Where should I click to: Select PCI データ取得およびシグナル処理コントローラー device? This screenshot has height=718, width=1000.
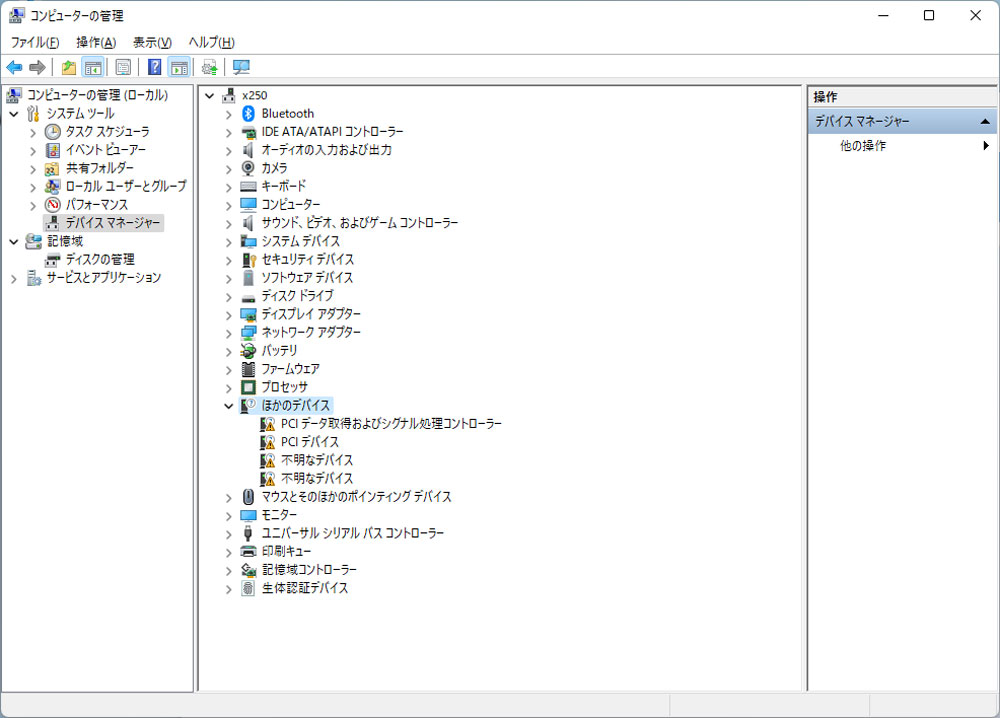pos(391,423)
